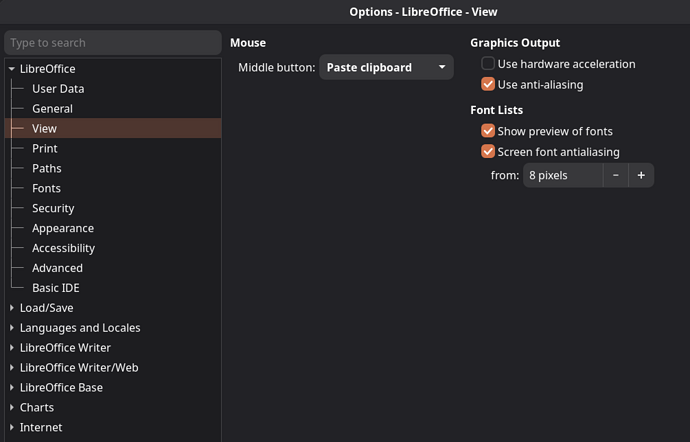Expand LibreOffice Writer/Web arrow
Image resolution: width=690 pixels, height=442 pixels.
[x=12, y=368]
